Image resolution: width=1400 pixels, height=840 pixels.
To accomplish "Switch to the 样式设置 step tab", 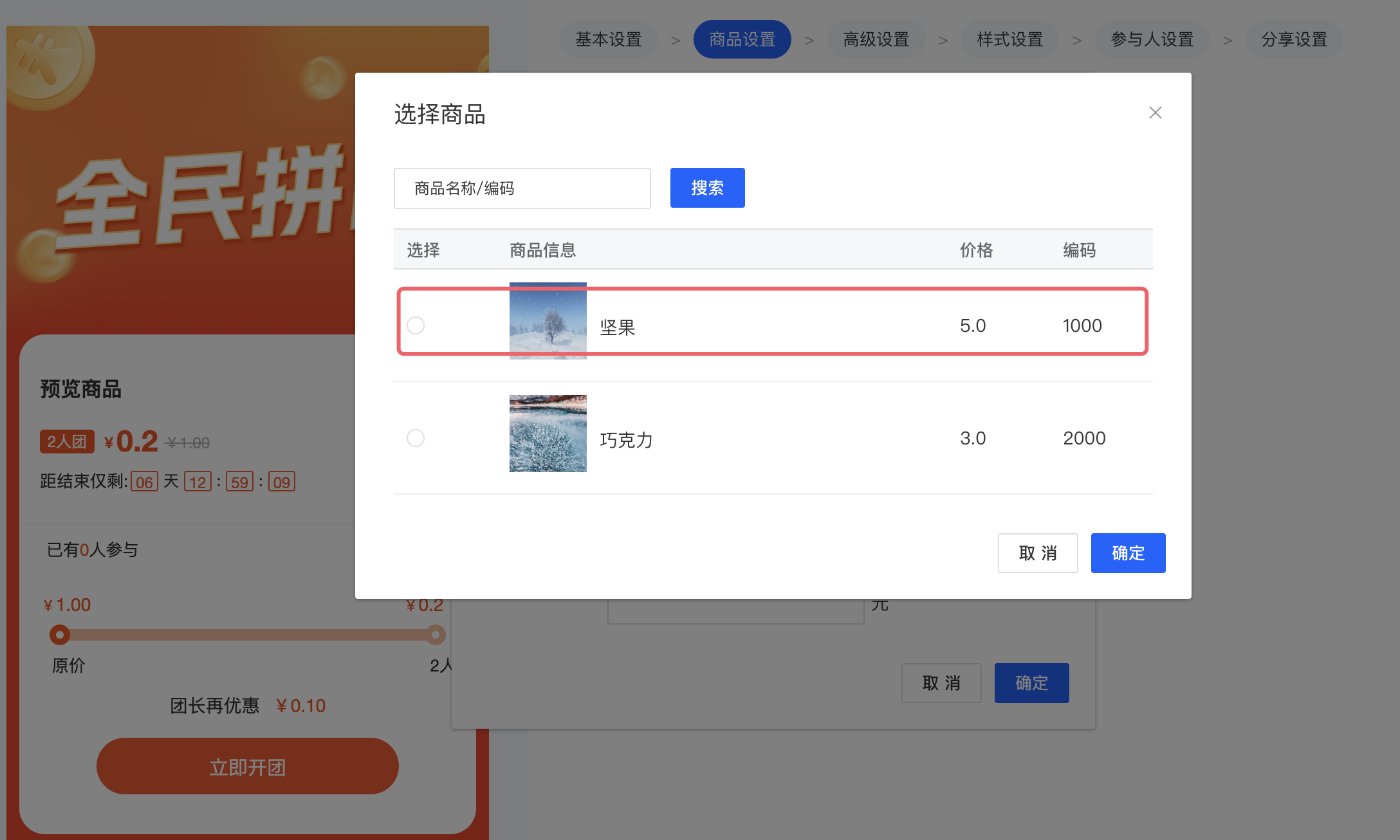I will pos(1009,39).
